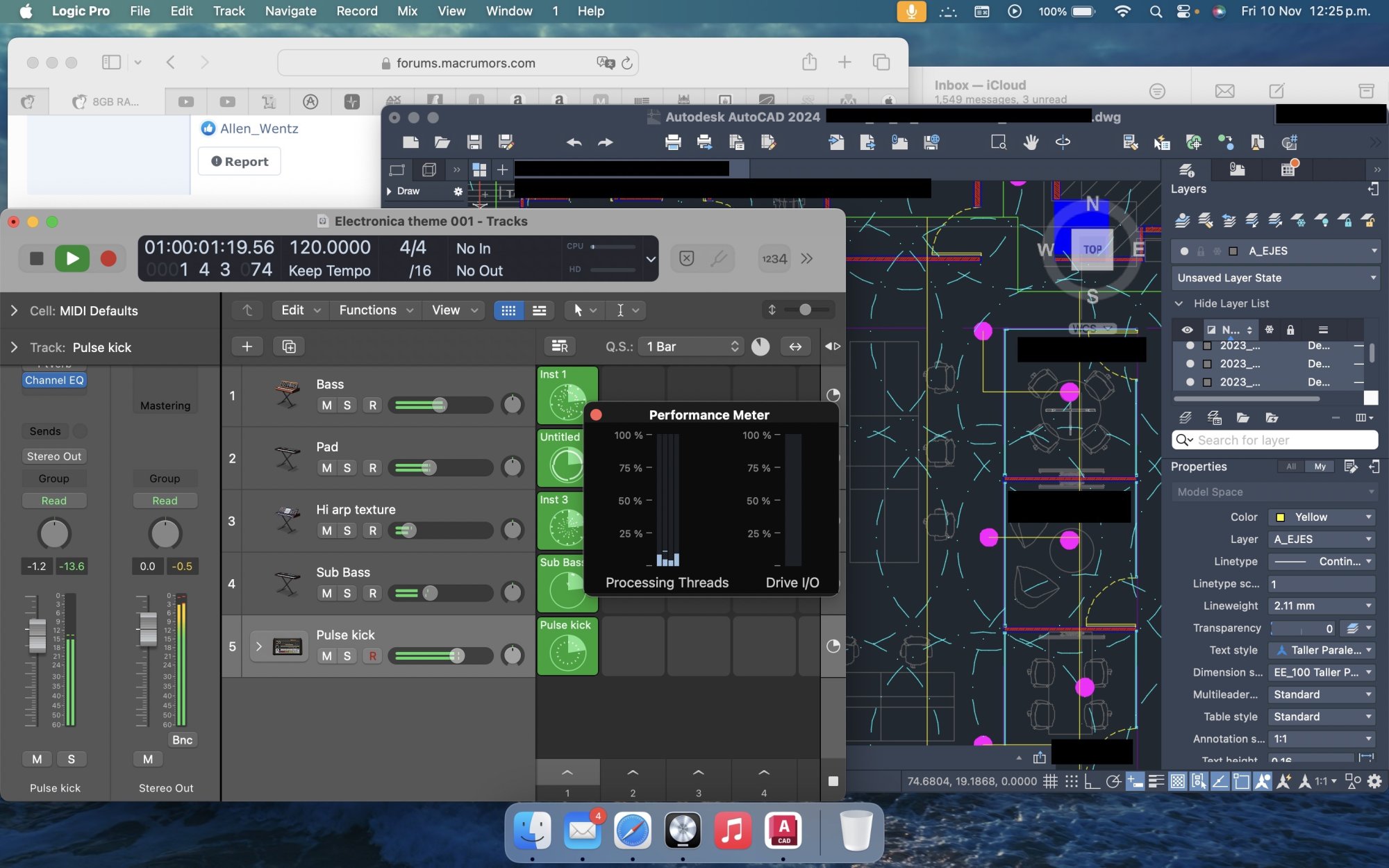
Task: Open Quantize Start 1 Bar dropdown
Action: (x=692, y=347)
